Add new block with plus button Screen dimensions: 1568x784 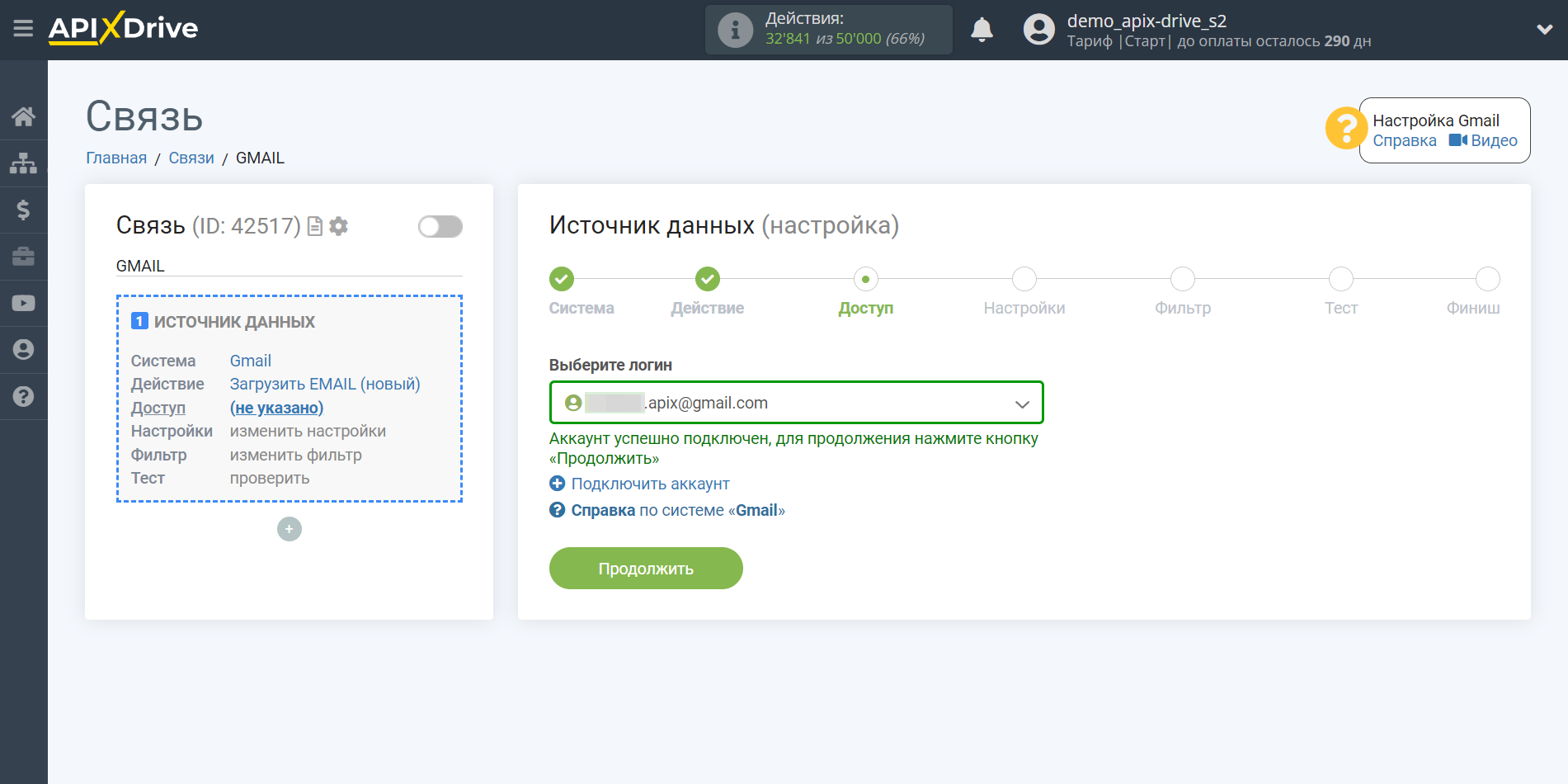[290, 529]
